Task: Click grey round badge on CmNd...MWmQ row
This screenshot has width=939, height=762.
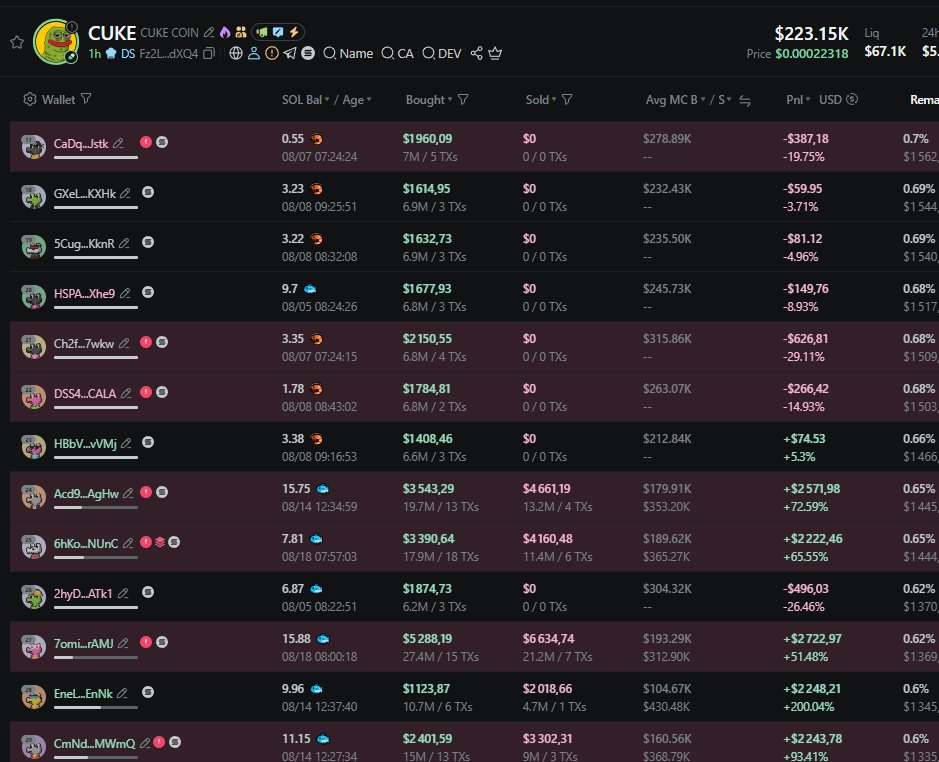Action: (175, 742)
